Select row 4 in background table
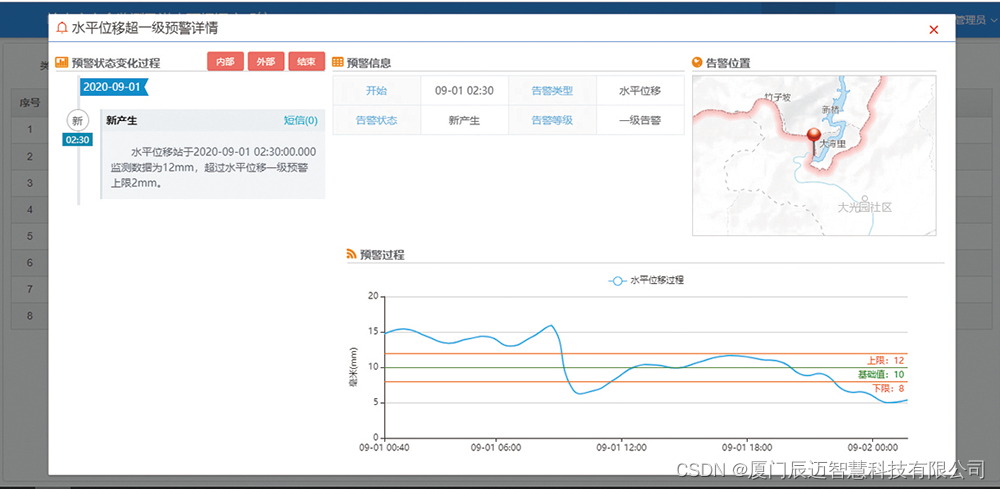This screenshot has height=489, width=1000. [29, 209]
